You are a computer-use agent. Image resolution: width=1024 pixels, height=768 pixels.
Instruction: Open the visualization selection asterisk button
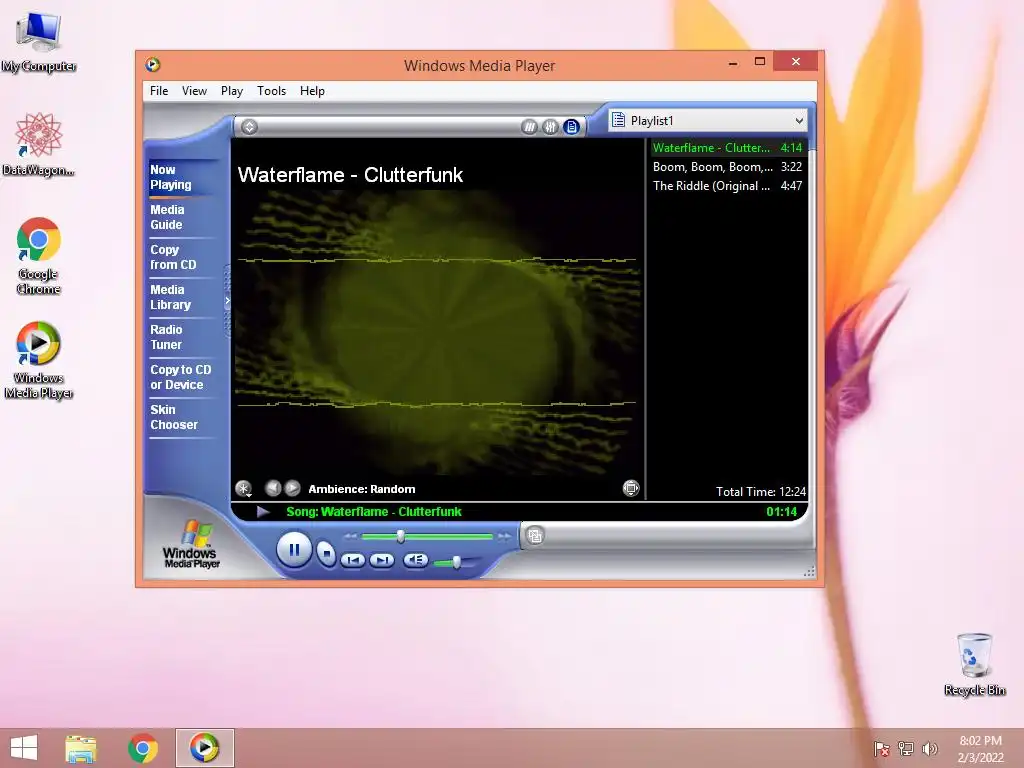[244, 488]
